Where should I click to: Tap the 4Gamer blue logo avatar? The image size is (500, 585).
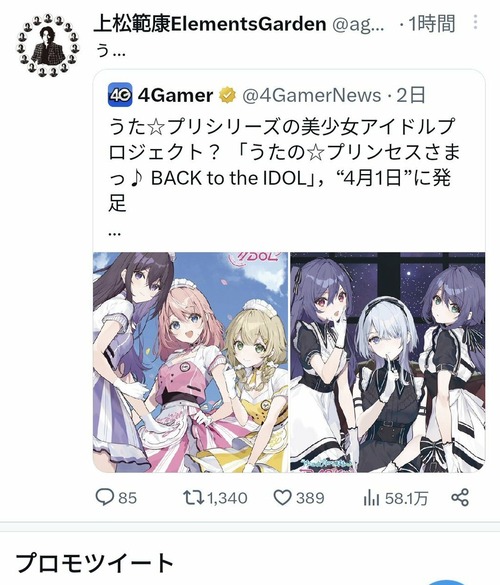pyautogui.click(x=120, y=95)
